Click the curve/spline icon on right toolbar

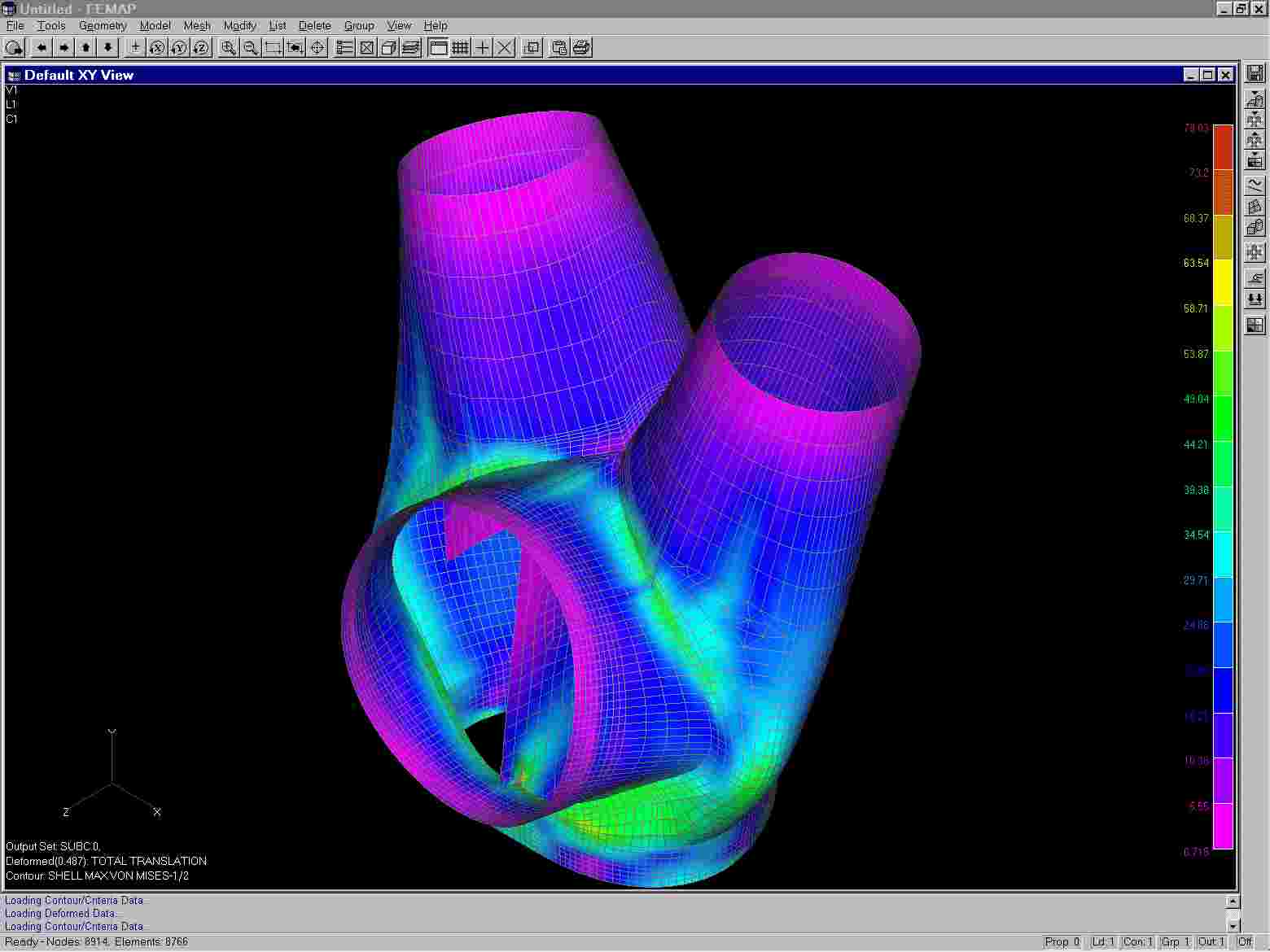pos(1255,186)
